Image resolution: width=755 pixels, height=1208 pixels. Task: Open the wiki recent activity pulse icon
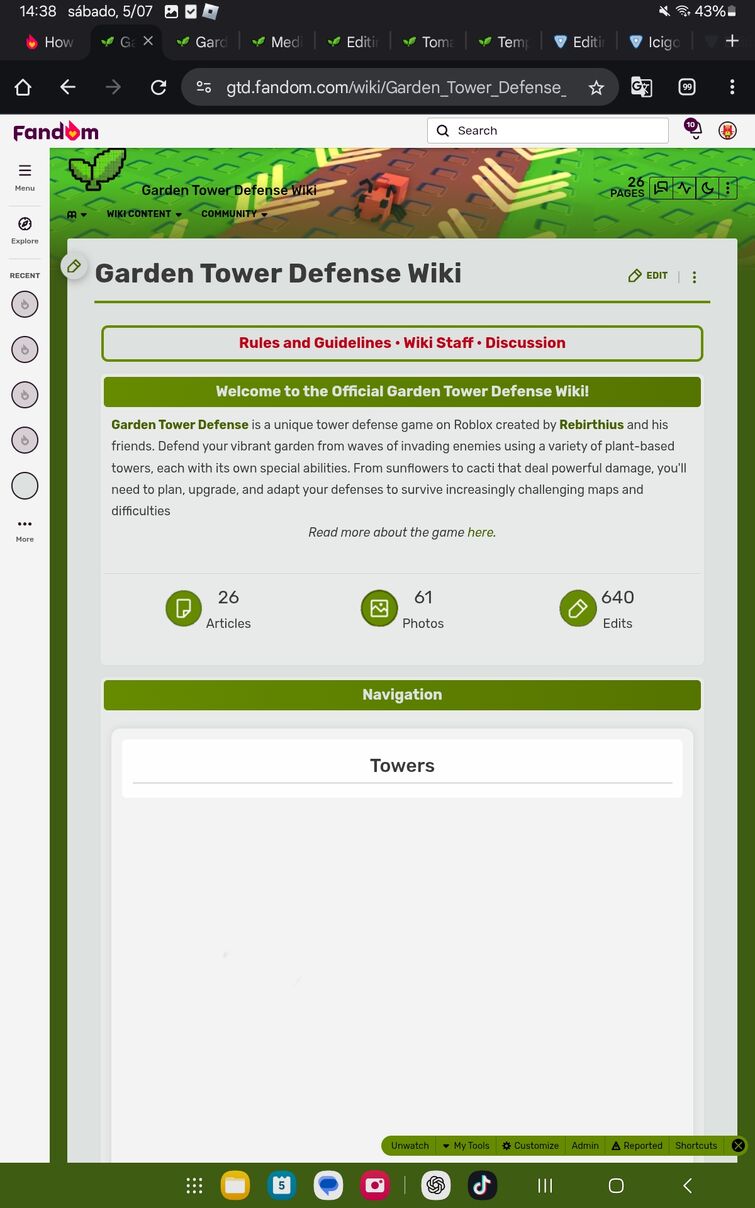[x=684, y=188]
